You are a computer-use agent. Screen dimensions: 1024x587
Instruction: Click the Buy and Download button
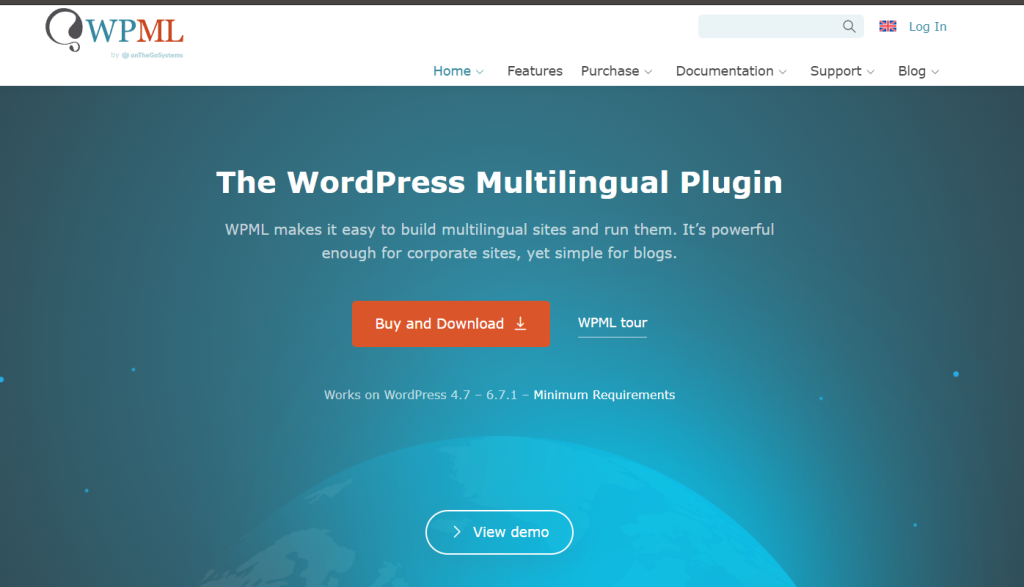coord(450,324)
